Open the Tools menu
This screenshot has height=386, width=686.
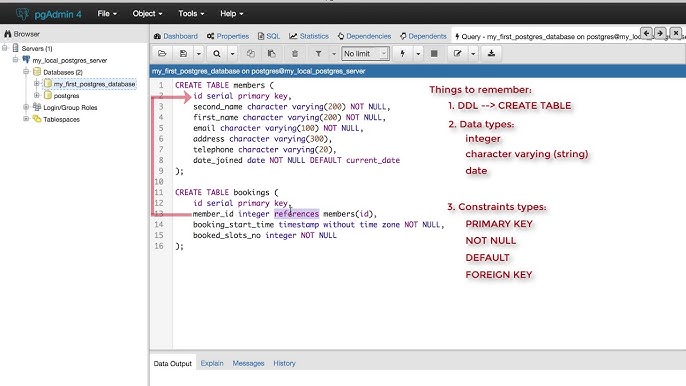tap(191, 14)
